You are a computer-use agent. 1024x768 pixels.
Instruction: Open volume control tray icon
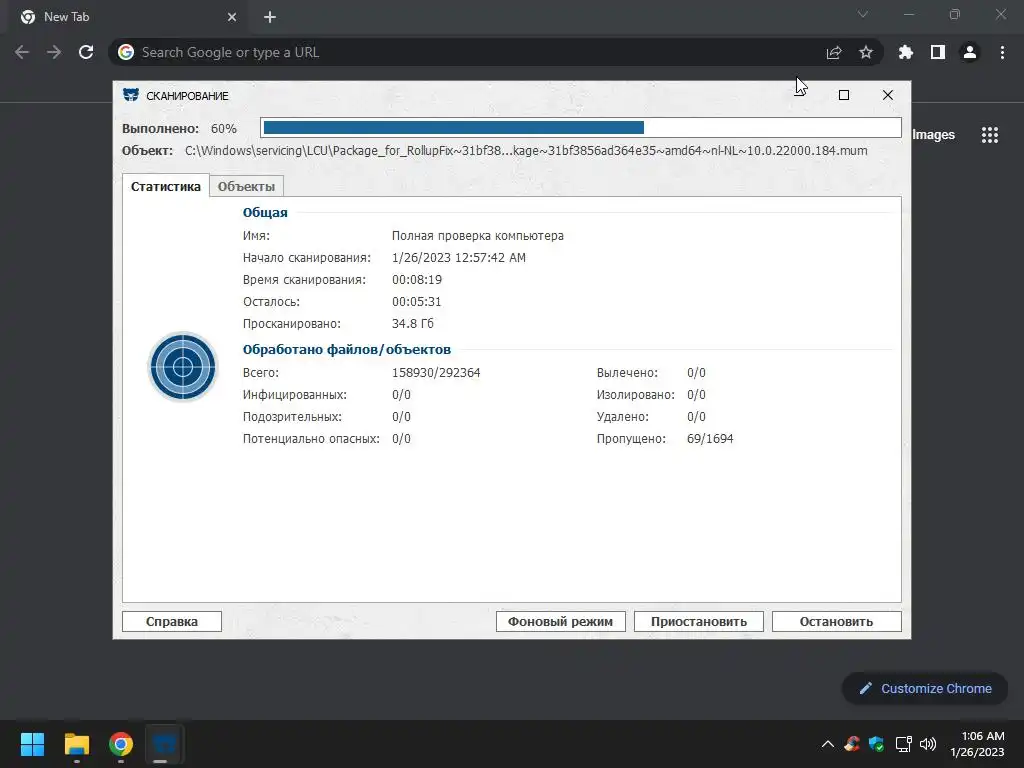click(928, 744)
